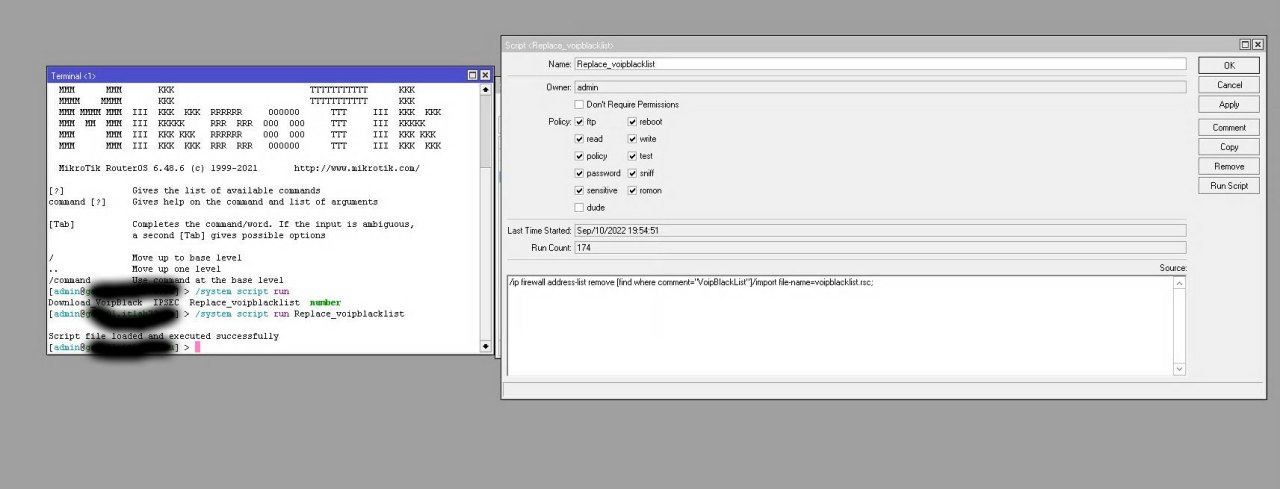Click inside the Source script text area
The height and width of the screenshot is (489, 1280).
click(841, 326)
